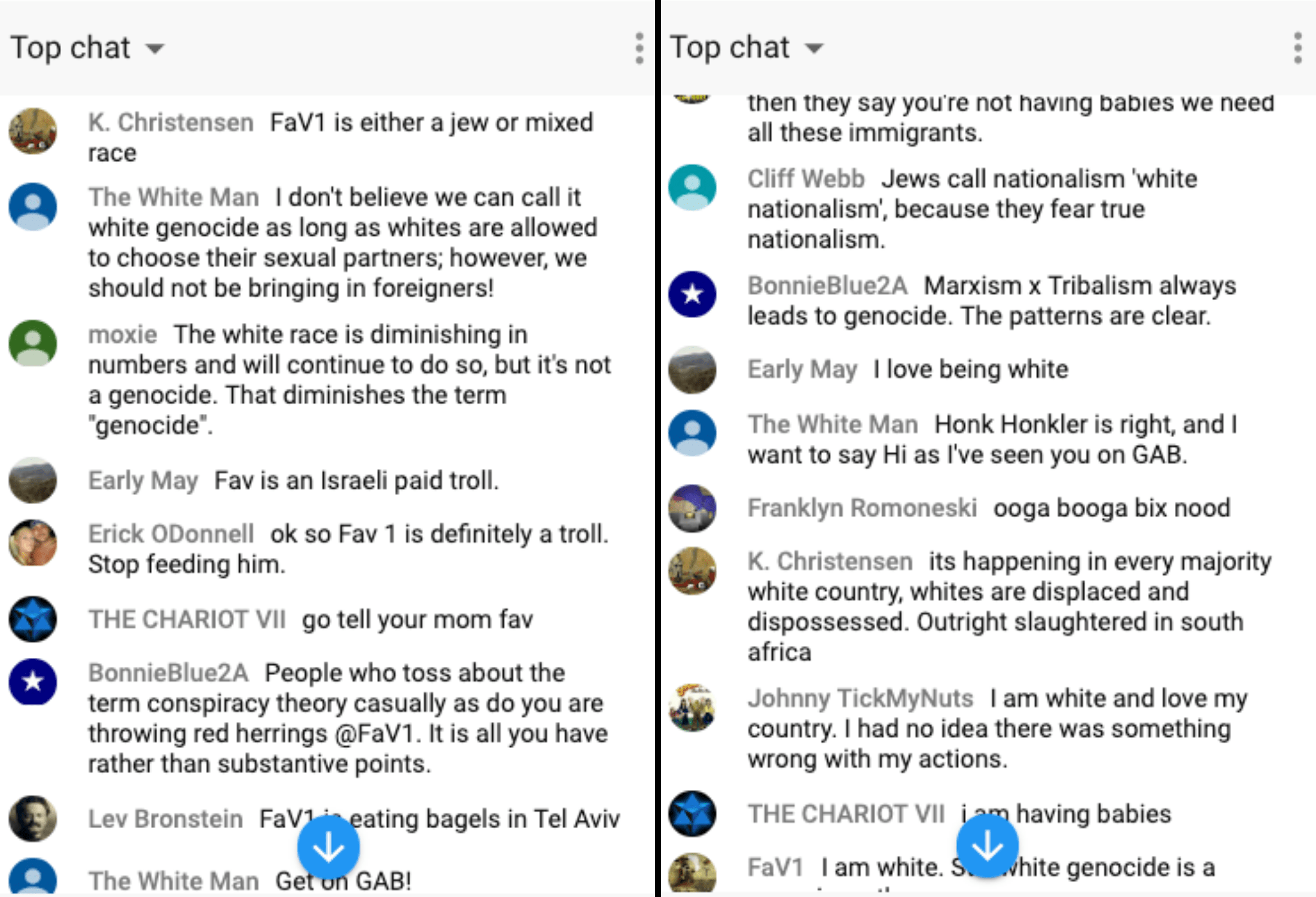Click Early May's avatar in right chat
Image resolution: width=1316 pixels, height=897 pixels.
click(x=692, y=370)
